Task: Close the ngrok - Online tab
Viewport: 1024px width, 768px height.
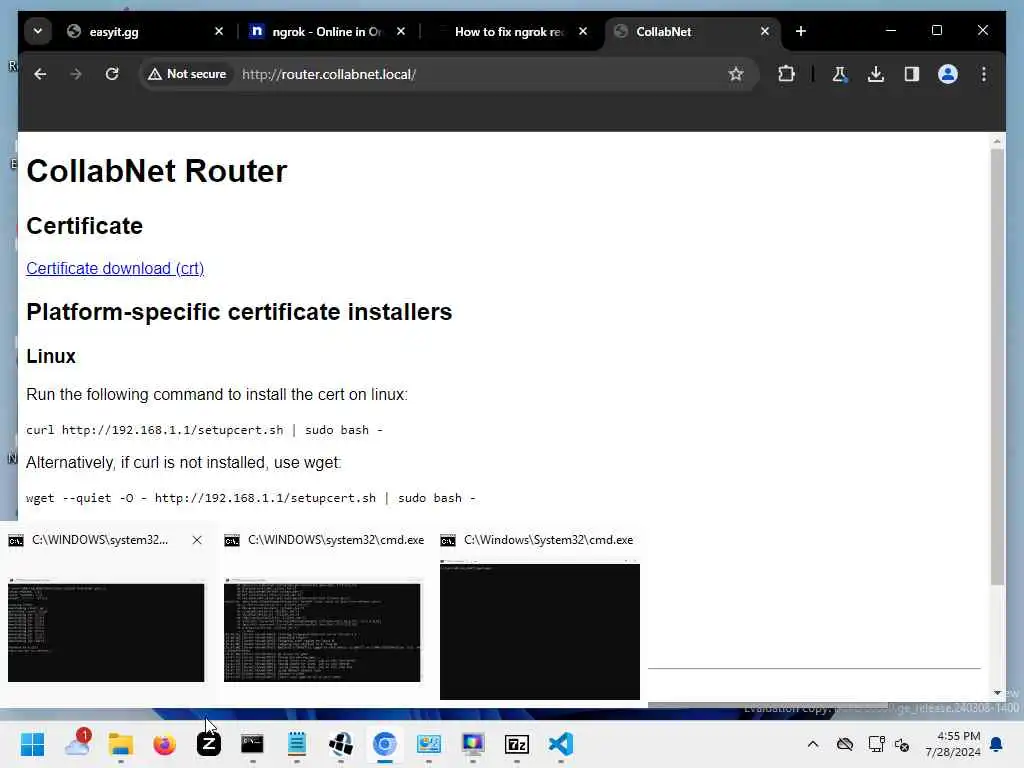Action: [x=401, y=31]
